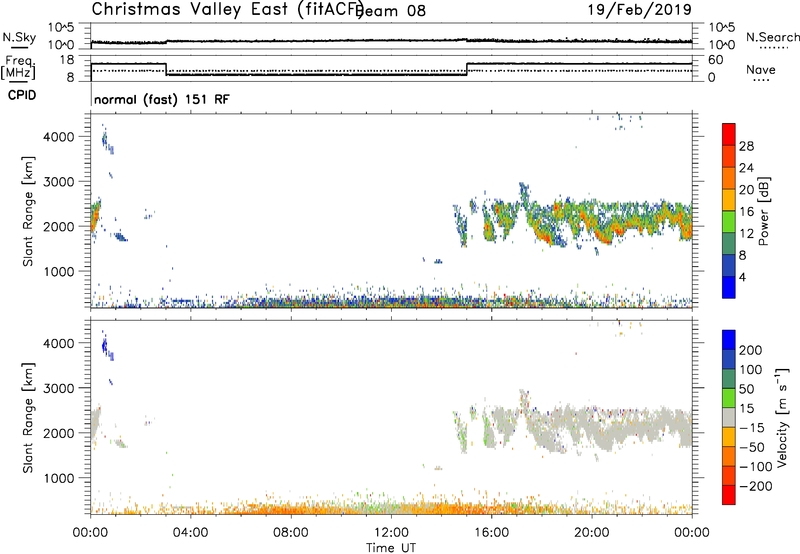Click the "Freq. [MHz]" label

[x=18, y=68]
